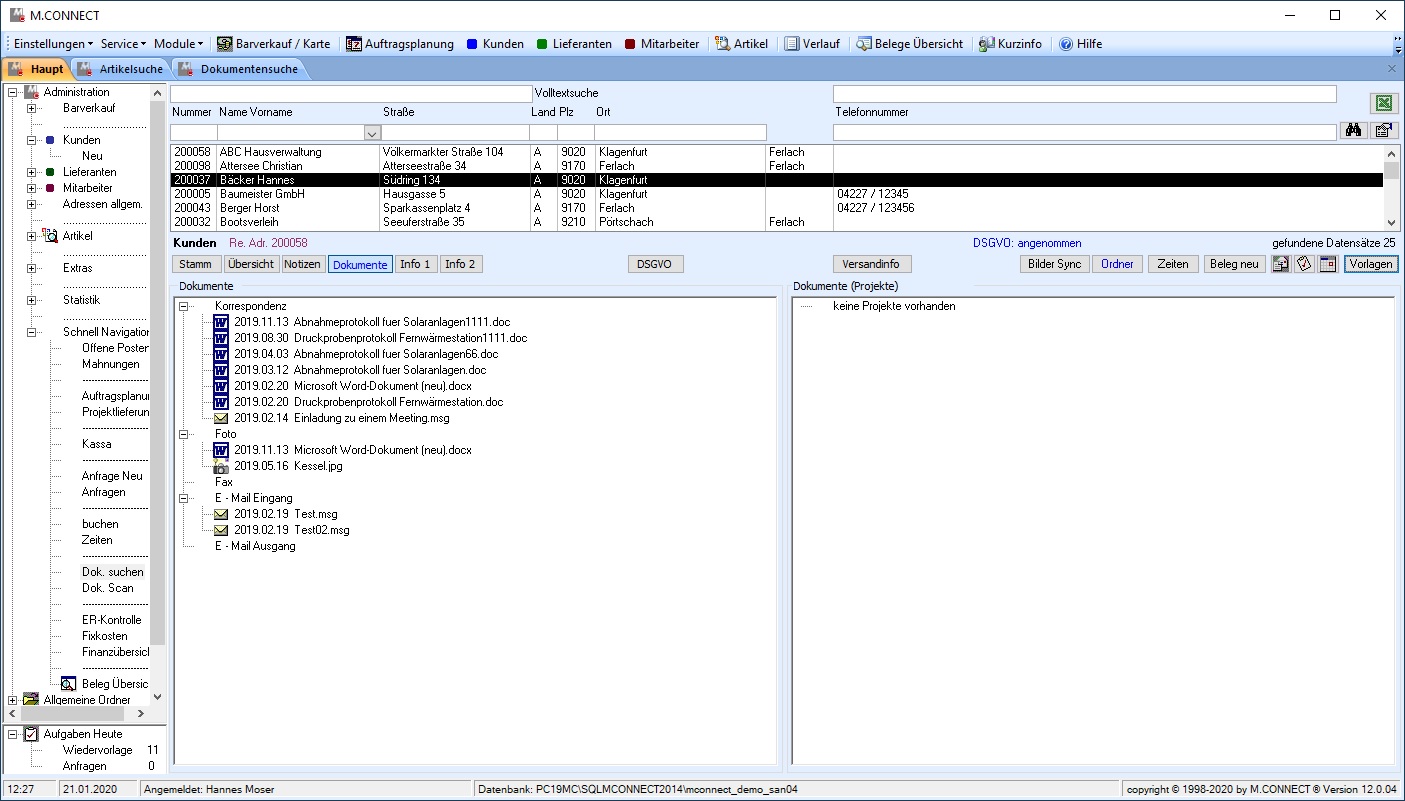Screen dimensions: 1405x801
Task: Open the Einstellungen menu
Action: click(53, 44)
